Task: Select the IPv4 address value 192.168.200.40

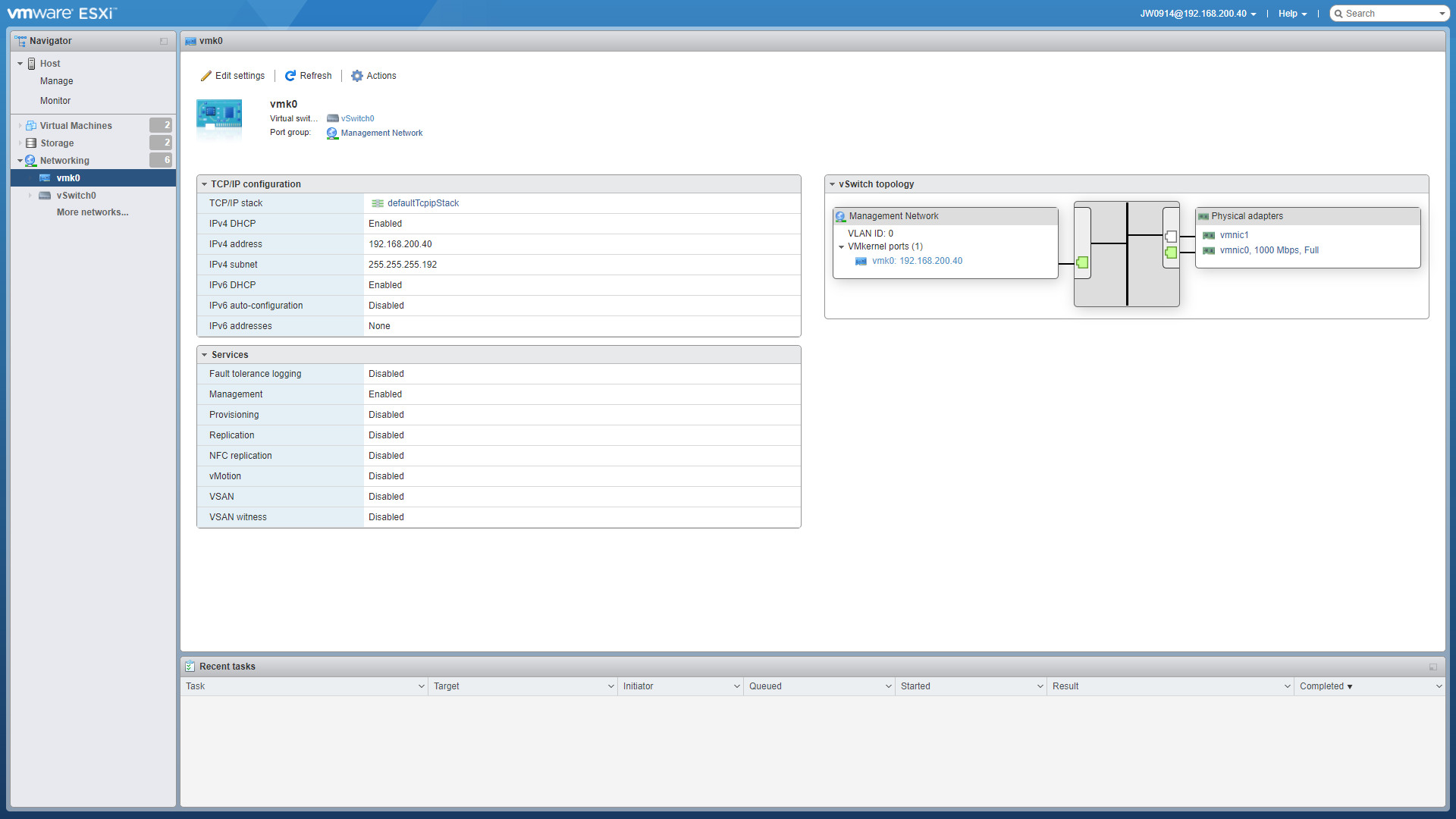Action: tap(400, 244)
